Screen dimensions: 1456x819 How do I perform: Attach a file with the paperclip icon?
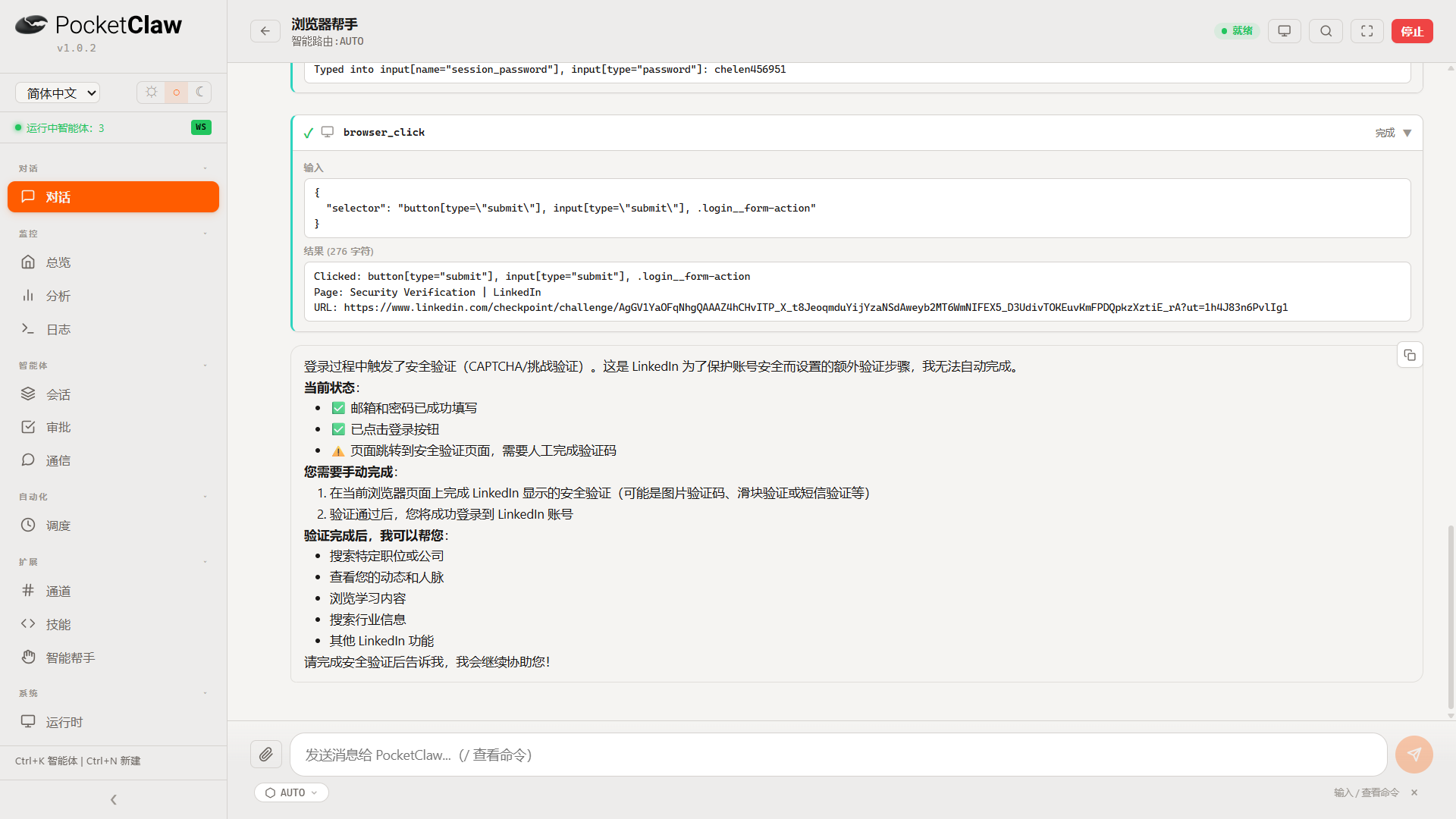pos(266,755)
